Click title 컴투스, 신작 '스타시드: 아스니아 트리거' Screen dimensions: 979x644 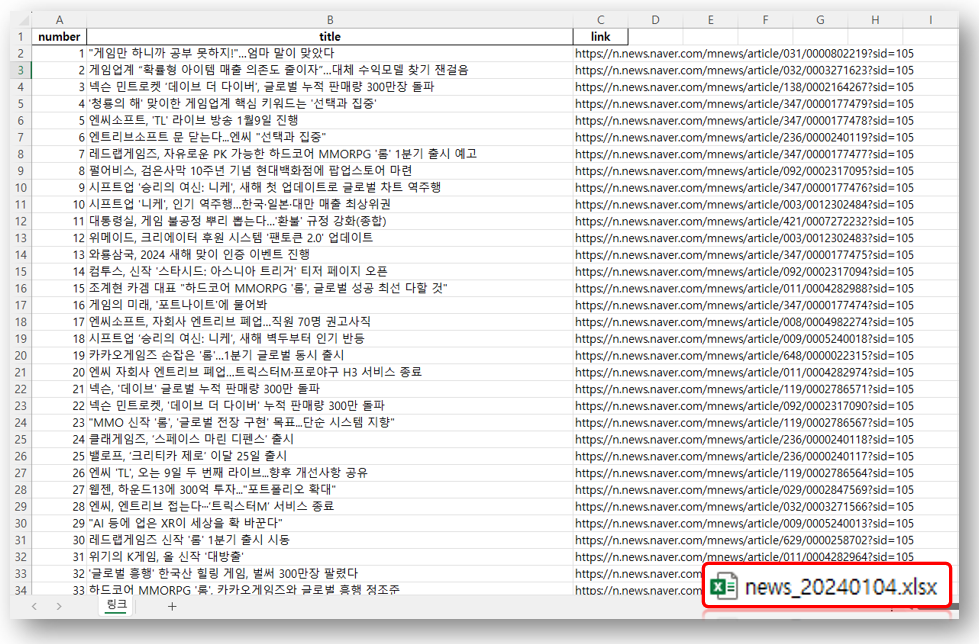[x=238, y=272]
